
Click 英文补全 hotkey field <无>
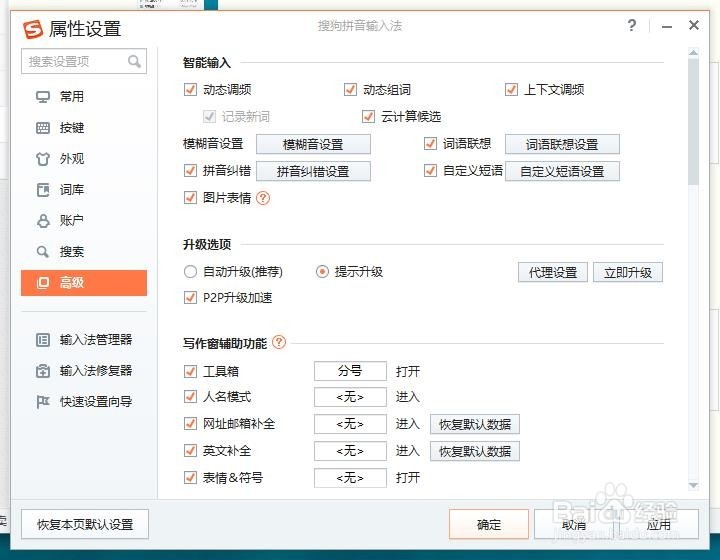click(350, 451)
